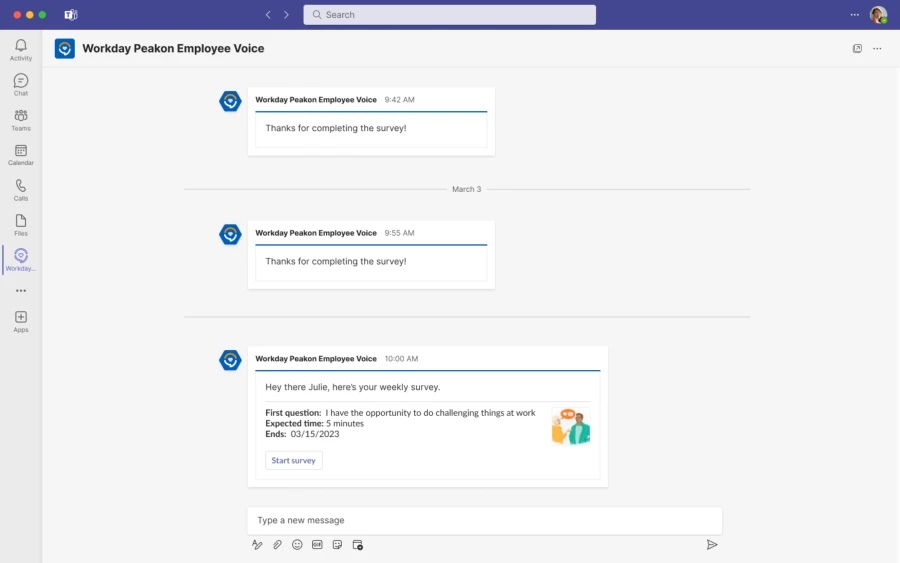Navigate back with the left arrow
900x563 pixels.
(x=268, y=15)
